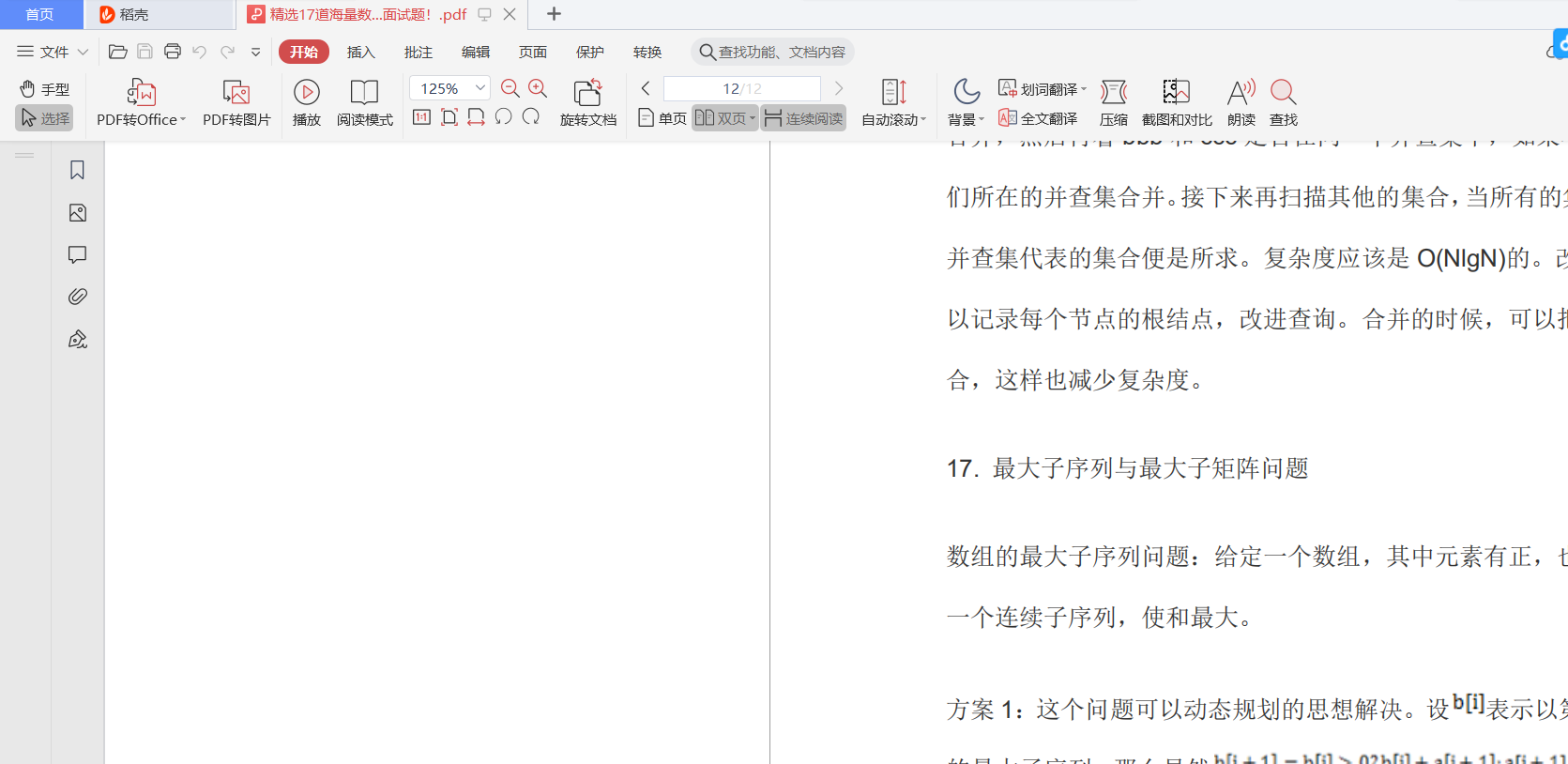The image size is (1568, 764).
Task: Select the Hand tool (手型)
Action: coord(44,89)
